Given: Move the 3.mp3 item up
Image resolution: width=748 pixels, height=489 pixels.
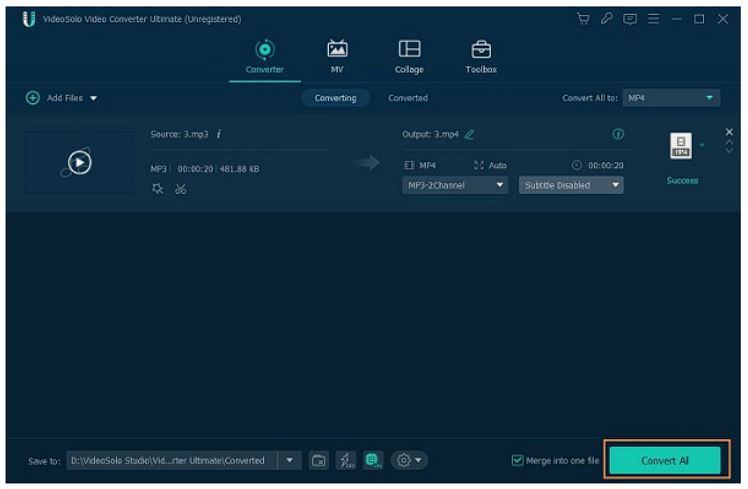Looking at the screenshot, I should pos(729,142).
